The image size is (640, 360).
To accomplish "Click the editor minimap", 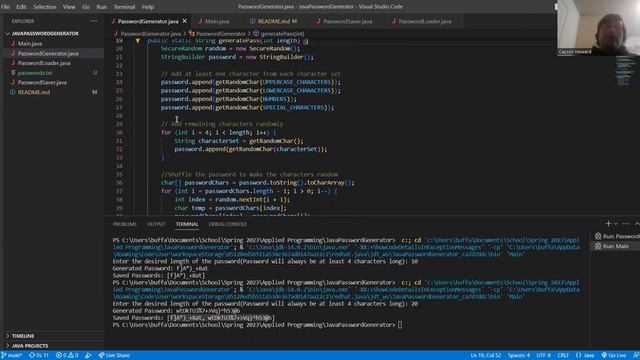I will pos(626,71).
